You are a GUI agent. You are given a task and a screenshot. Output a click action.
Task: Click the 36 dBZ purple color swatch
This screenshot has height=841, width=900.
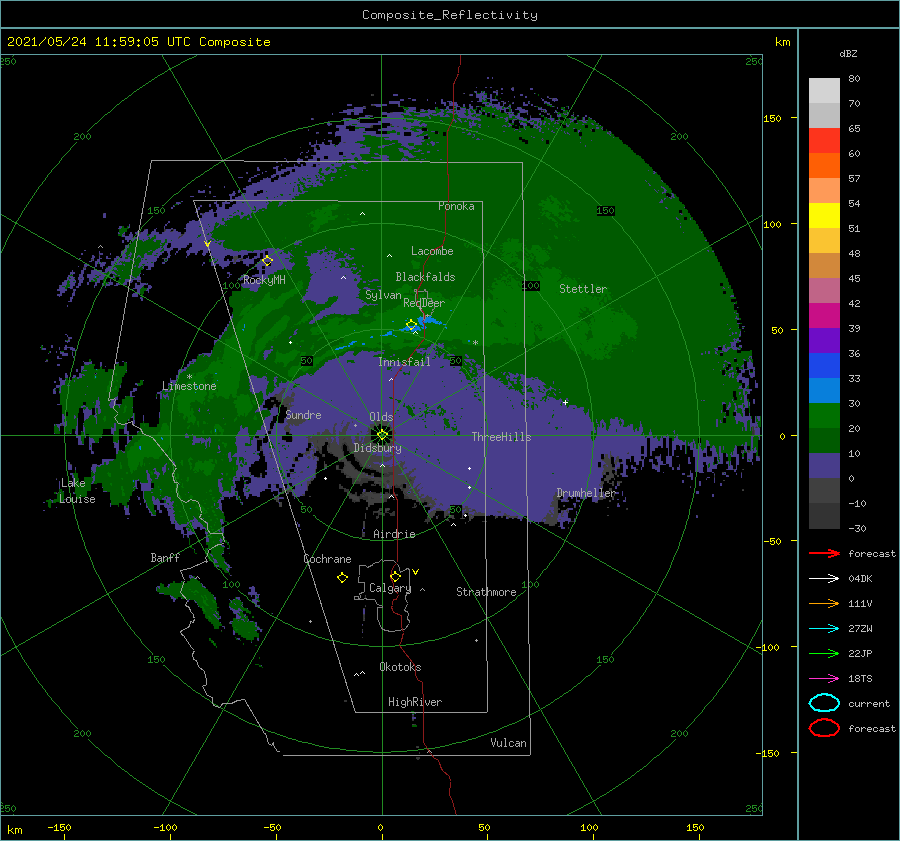point(824,340)
